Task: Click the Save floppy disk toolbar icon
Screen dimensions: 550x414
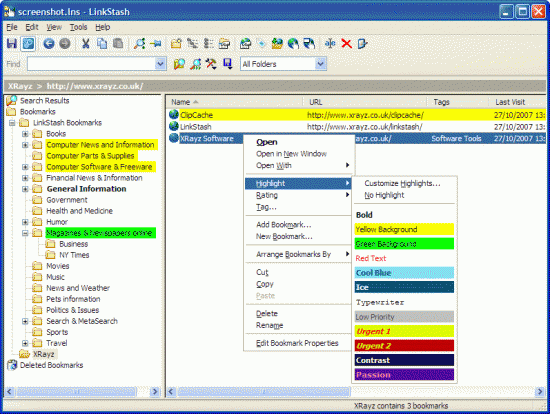Action: pyautogui.click(x=12, y=44)
